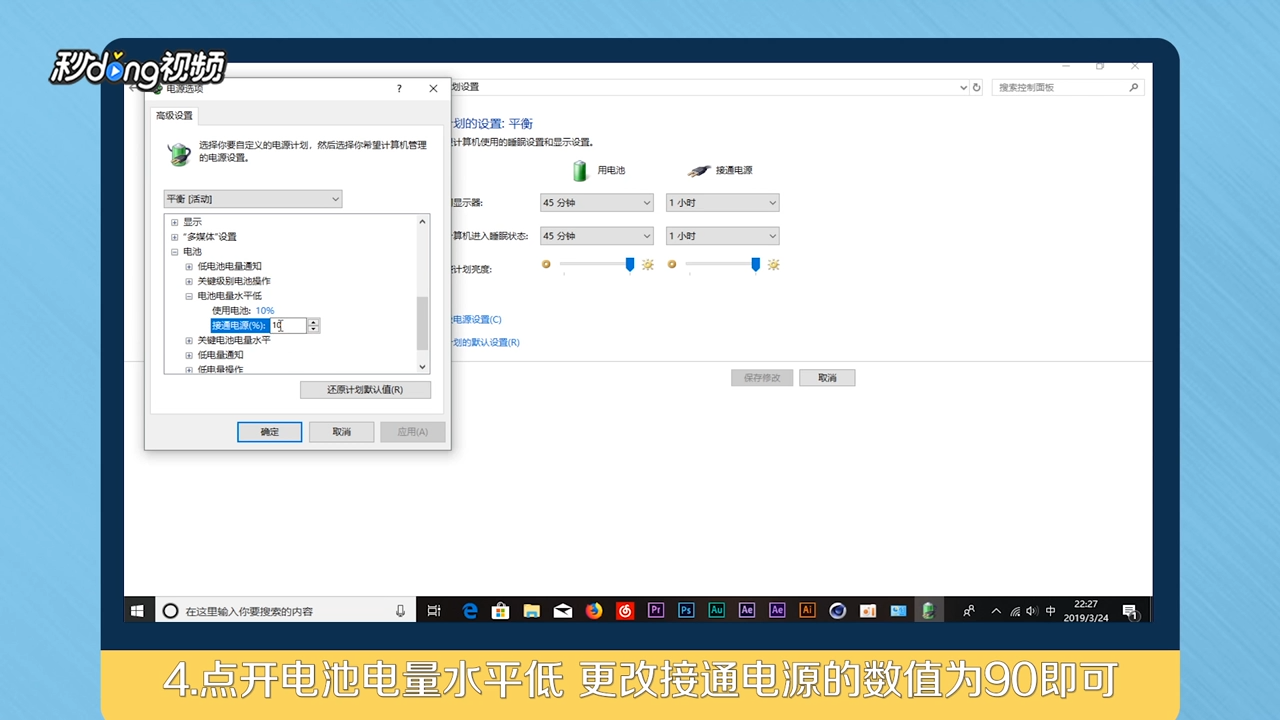Open Task View from the taskbar

[x=434, y=610]
